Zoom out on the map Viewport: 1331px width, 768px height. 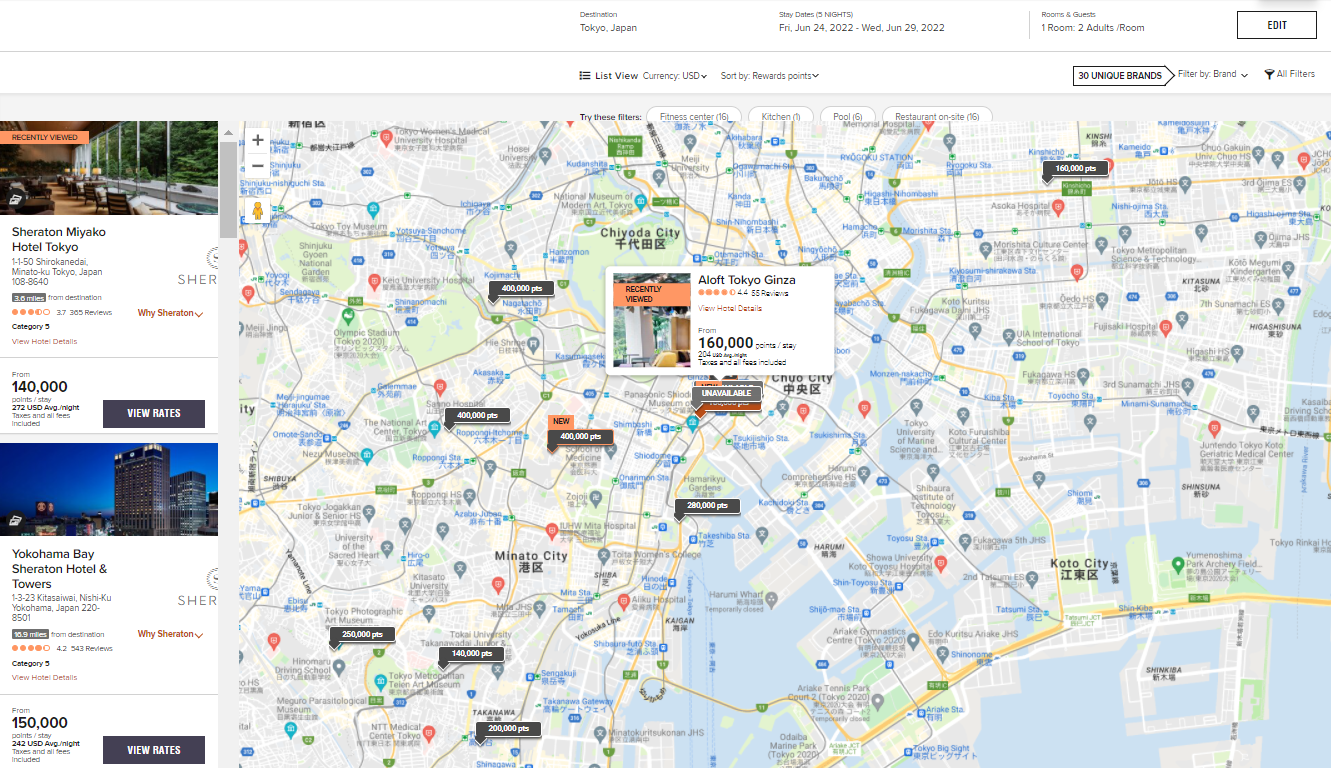[258, 165]
